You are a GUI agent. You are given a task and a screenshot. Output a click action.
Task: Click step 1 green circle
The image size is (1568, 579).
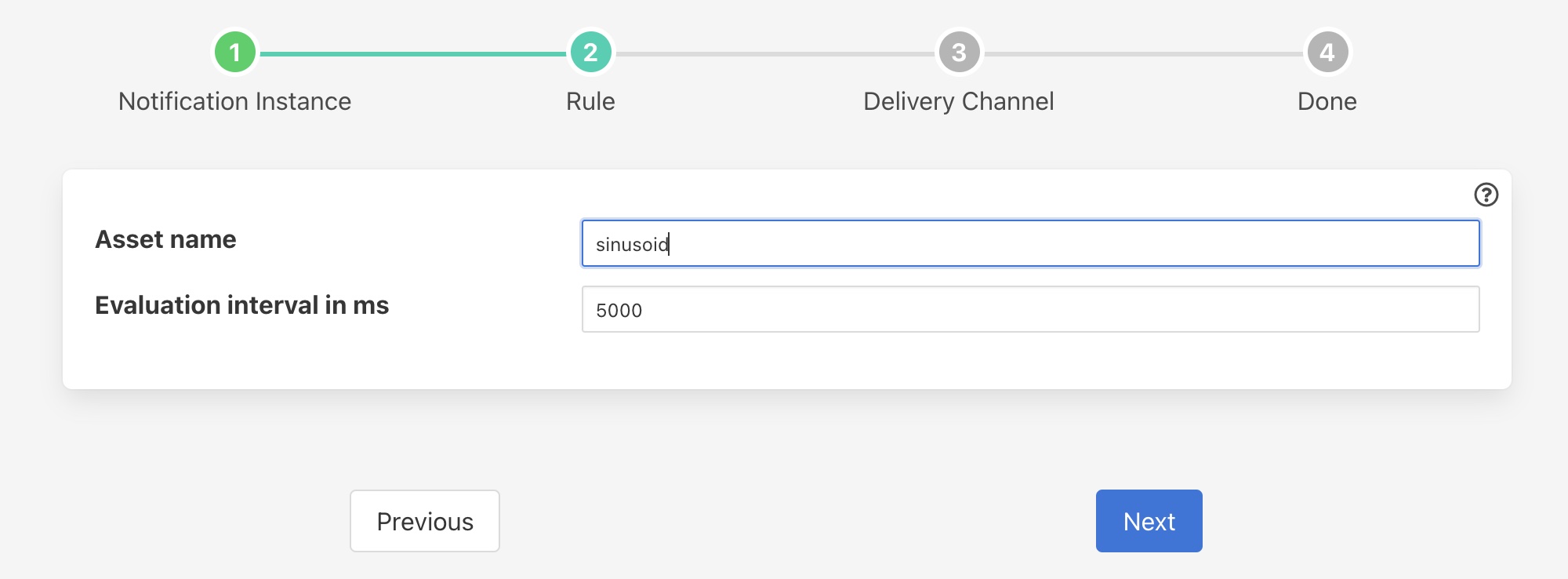pyautogui.click(x=234, y=53)
